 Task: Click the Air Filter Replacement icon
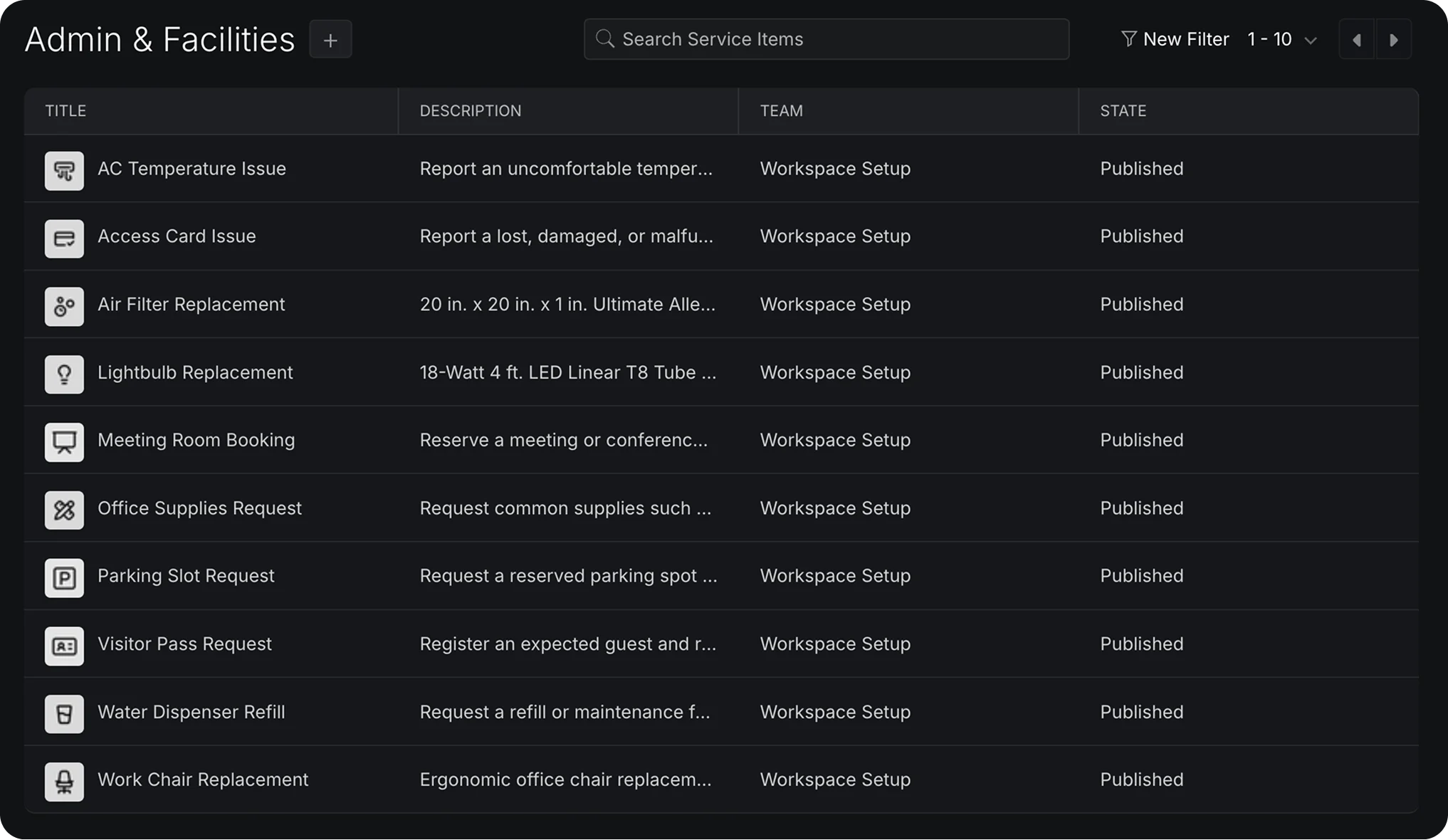tap(64, 307)
